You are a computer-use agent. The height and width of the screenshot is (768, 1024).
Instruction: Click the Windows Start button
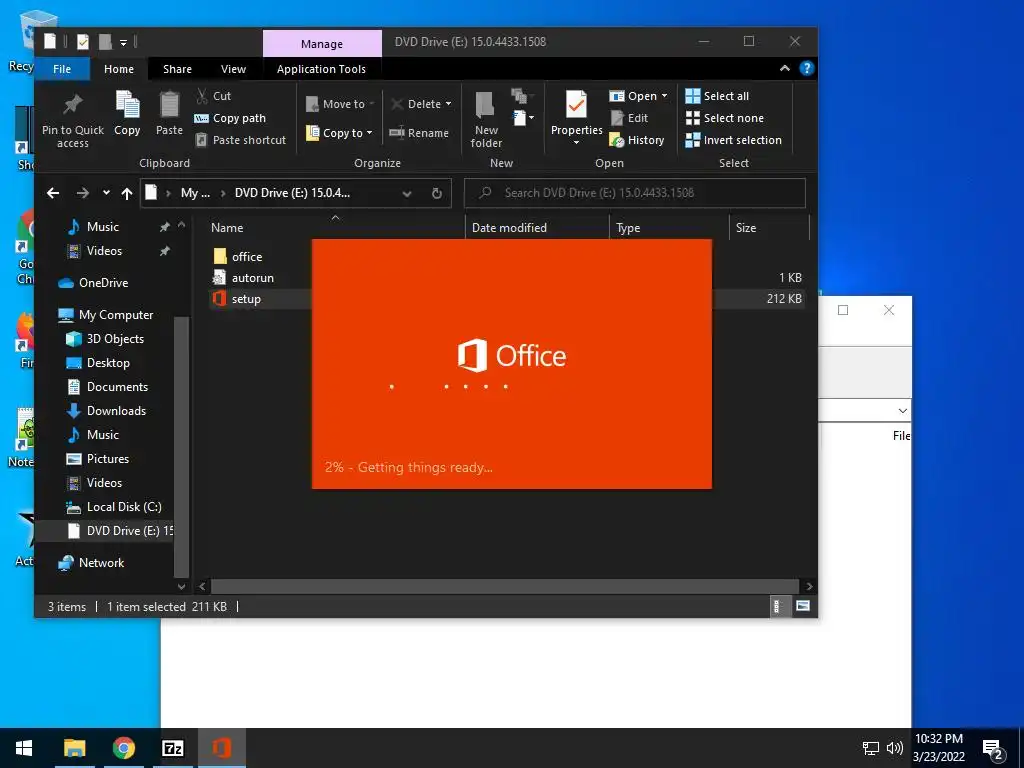click(24, 748)
